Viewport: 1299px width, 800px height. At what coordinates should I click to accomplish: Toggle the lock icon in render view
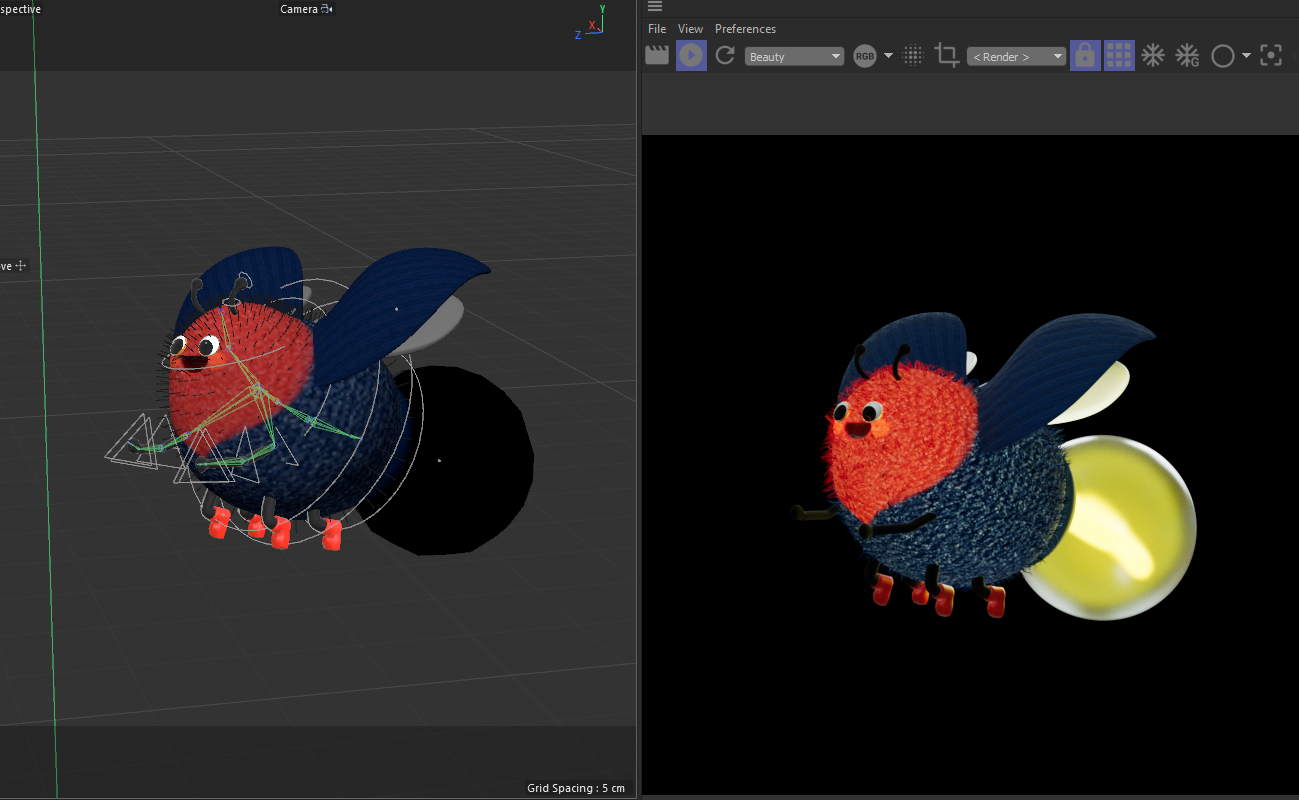pyautogui.click(x=1085, y=55)
